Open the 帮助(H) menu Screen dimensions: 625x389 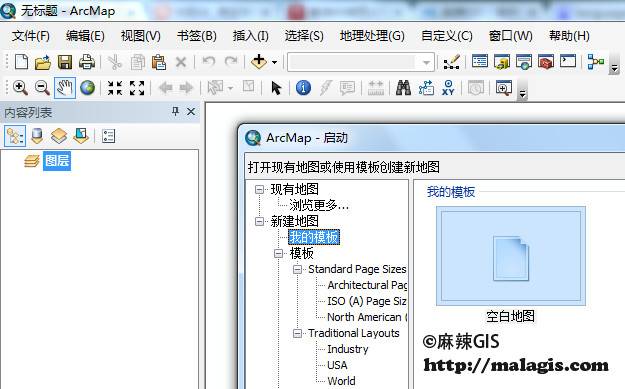click(x=569, y=36)
